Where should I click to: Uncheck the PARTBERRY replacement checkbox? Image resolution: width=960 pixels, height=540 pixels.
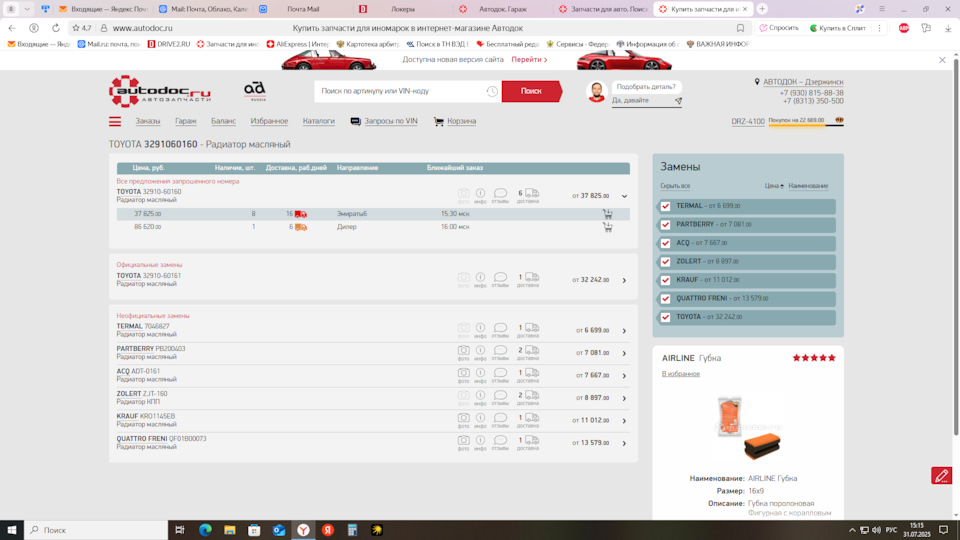[666, 225]
